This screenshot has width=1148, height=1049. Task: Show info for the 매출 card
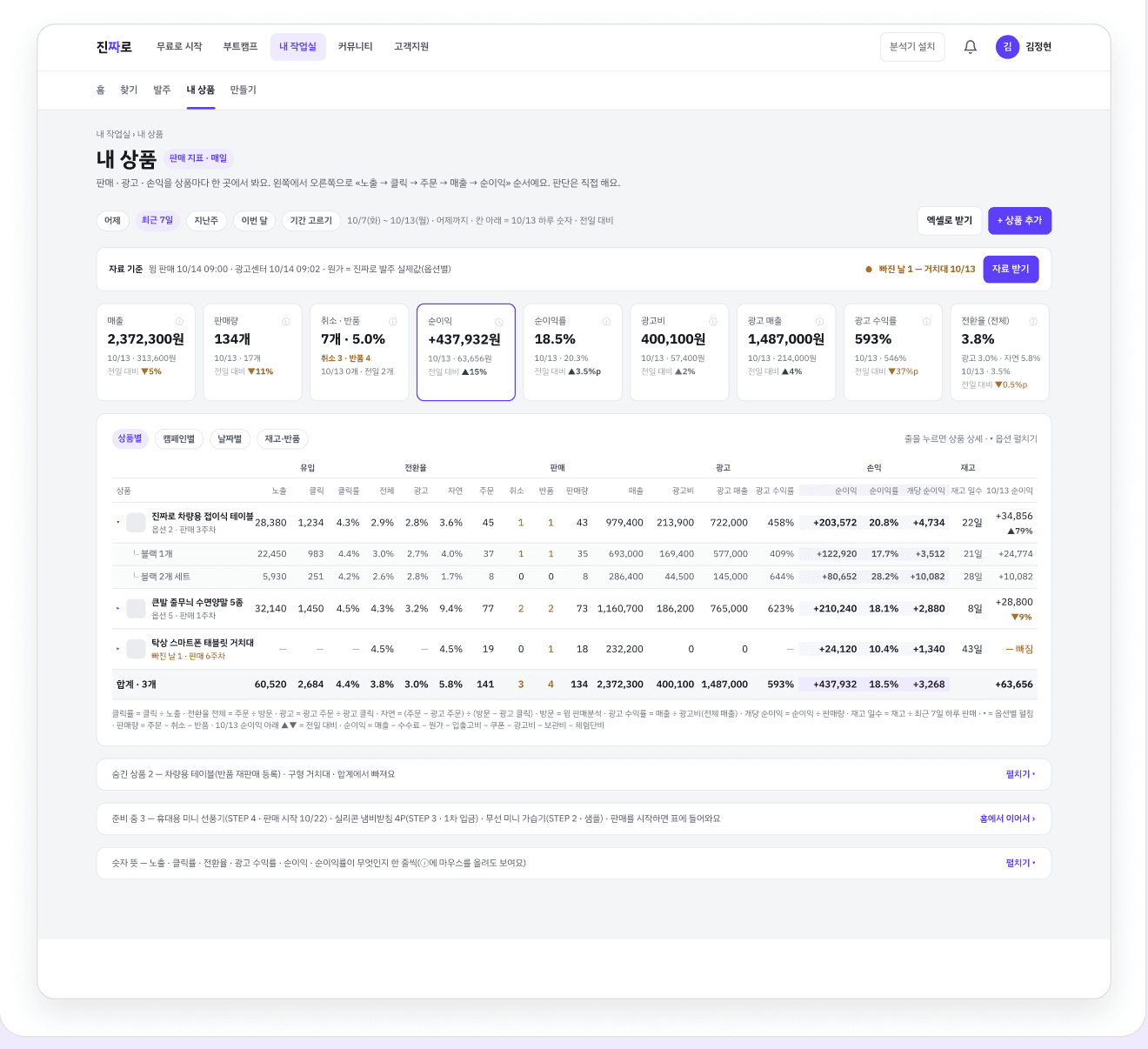[179, 321]
